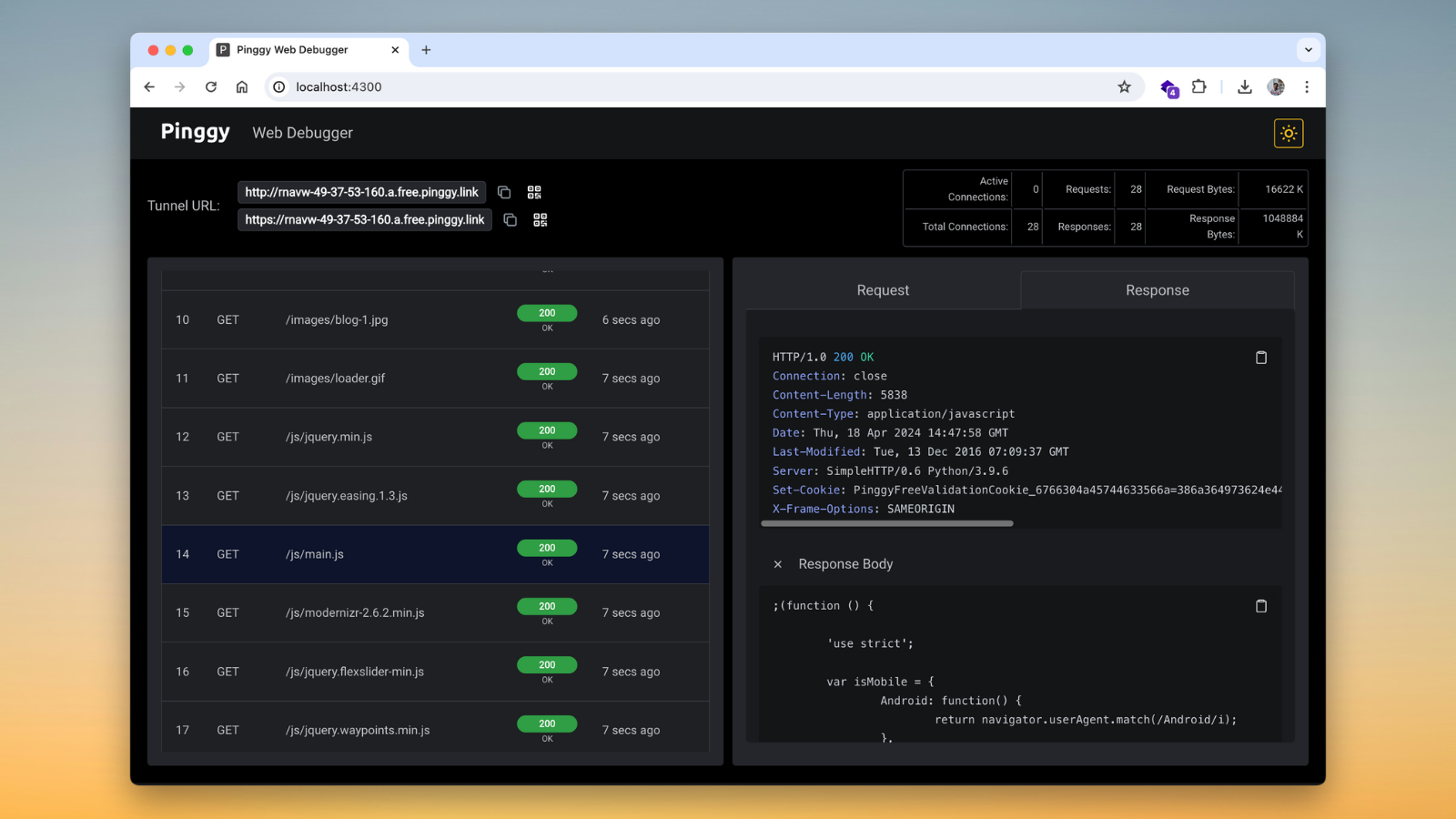Open Chrome's three-dot menu
This screenshot has width=1456, height=819.
1307,86
